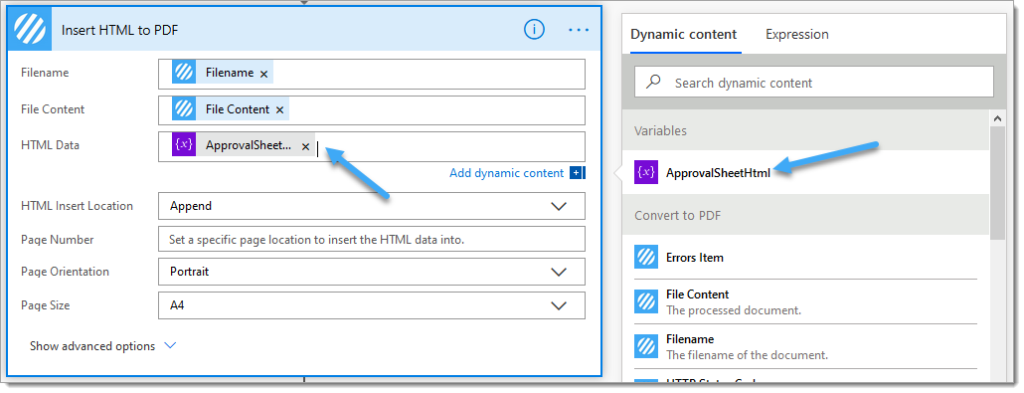Image resolution: width=1024 pixels, height=393 pixels.
Task: Open the Page Size A4 dropdown
Action: [372, 305]
